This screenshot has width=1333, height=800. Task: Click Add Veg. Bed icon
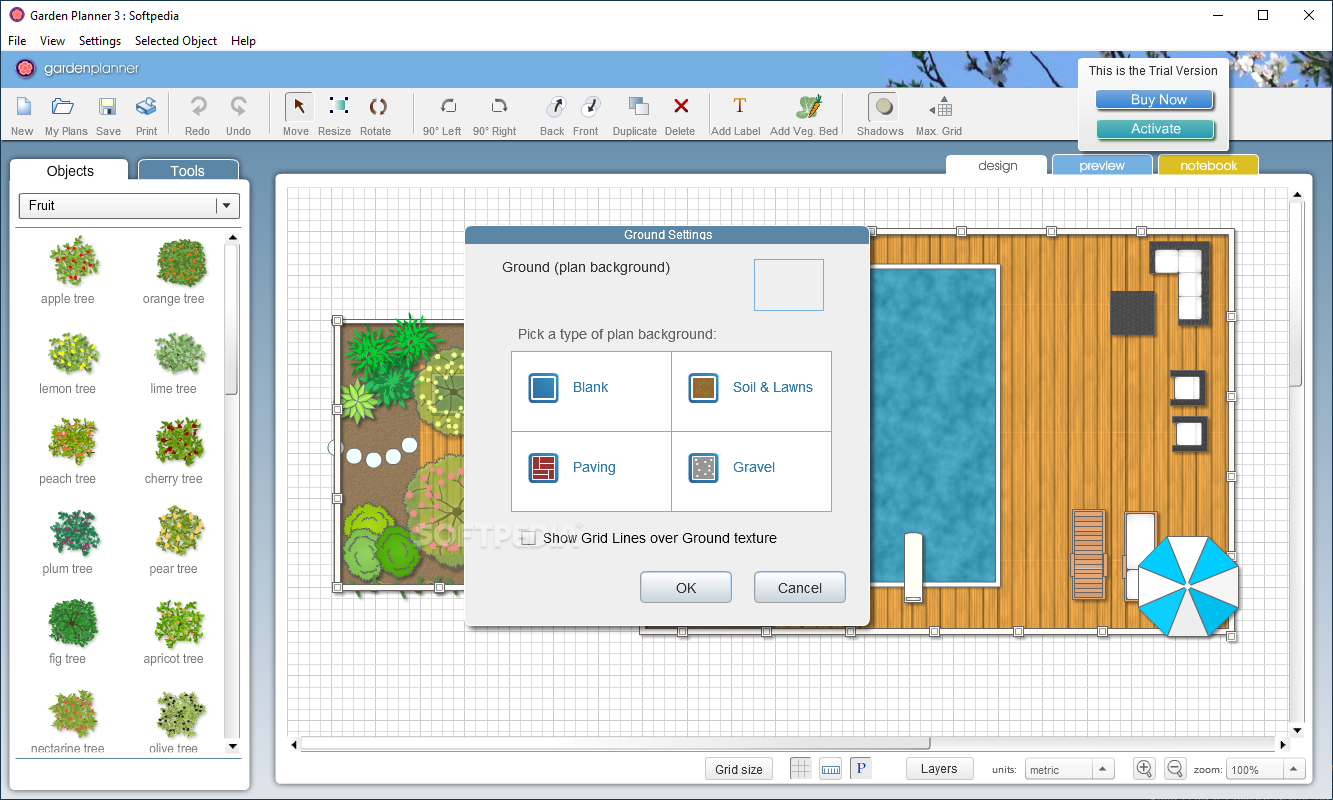point(809,106)
